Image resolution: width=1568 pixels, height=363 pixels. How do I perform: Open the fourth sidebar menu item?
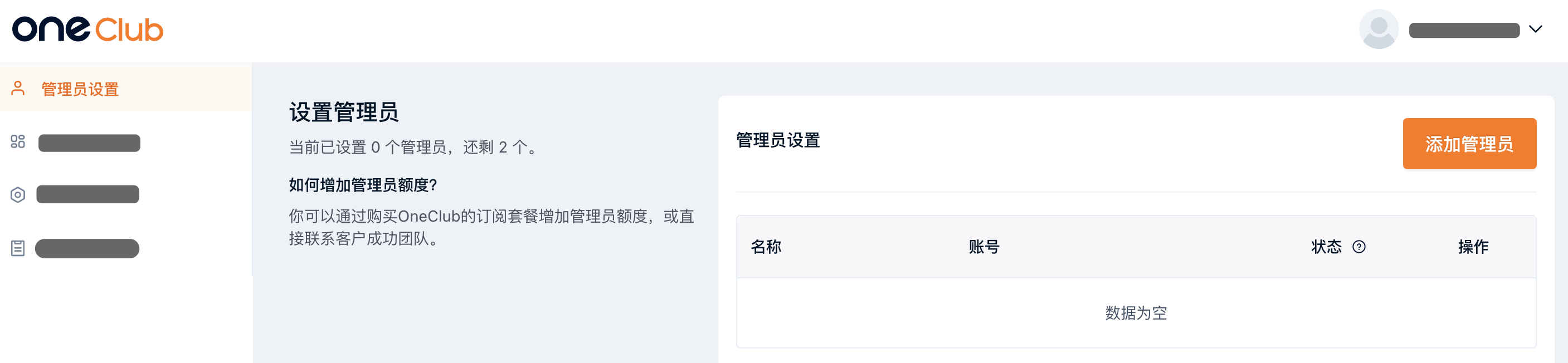coord(125,248)
